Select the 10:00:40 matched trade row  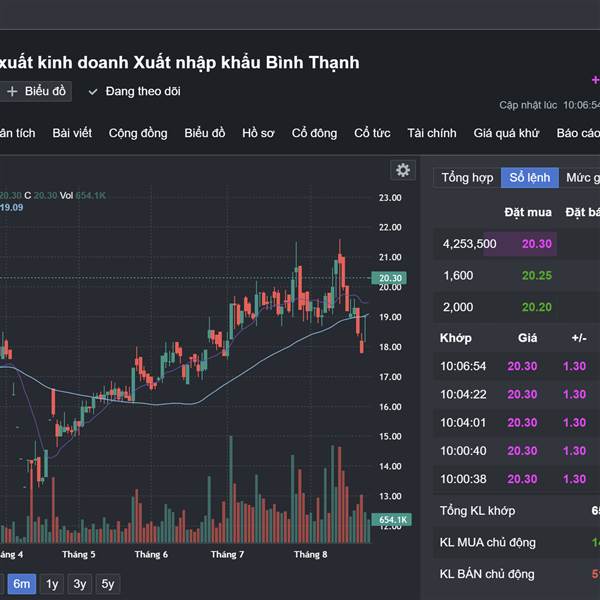[x=516, y=451]
